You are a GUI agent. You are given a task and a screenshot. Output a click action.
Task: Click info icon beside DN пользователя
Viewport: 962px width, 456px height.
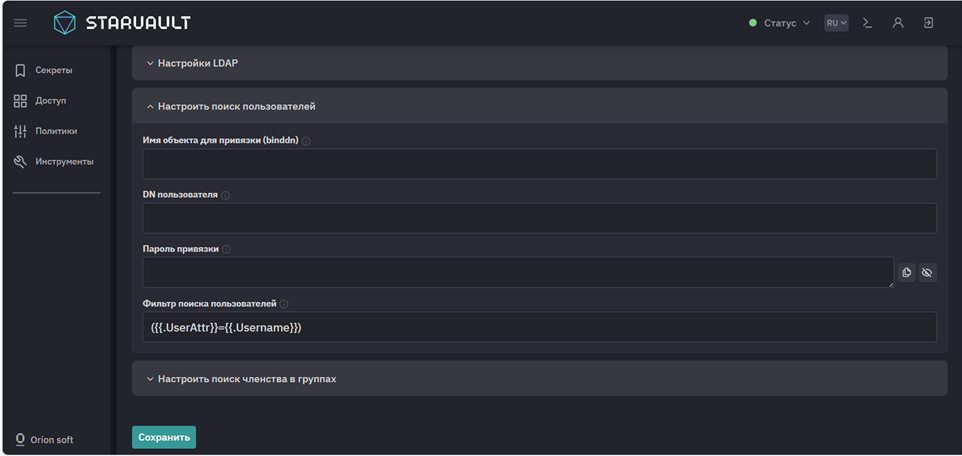[225, 195]
